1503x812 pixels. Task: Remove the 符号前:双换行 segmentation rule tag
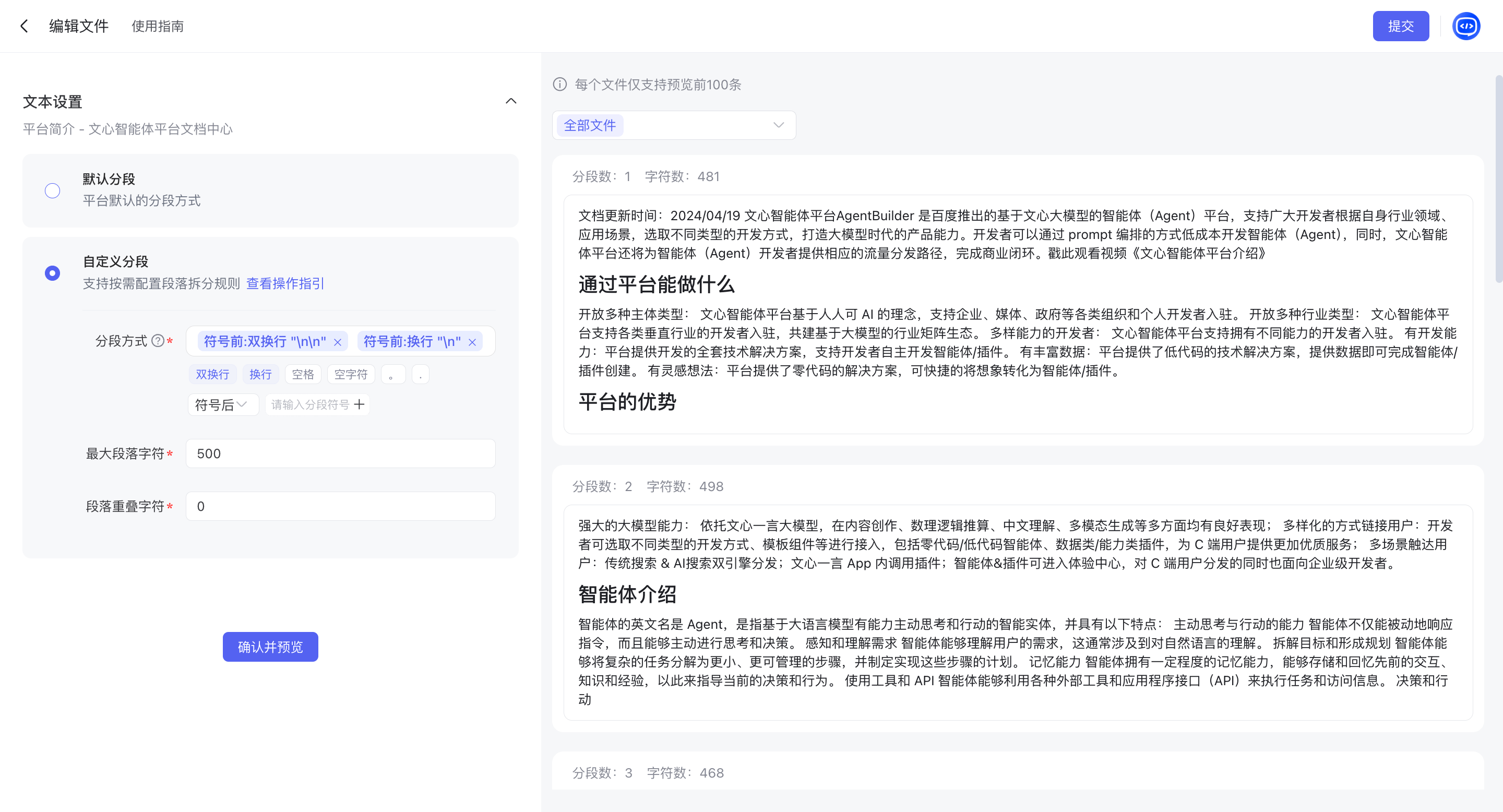click(x=338, y=341)
